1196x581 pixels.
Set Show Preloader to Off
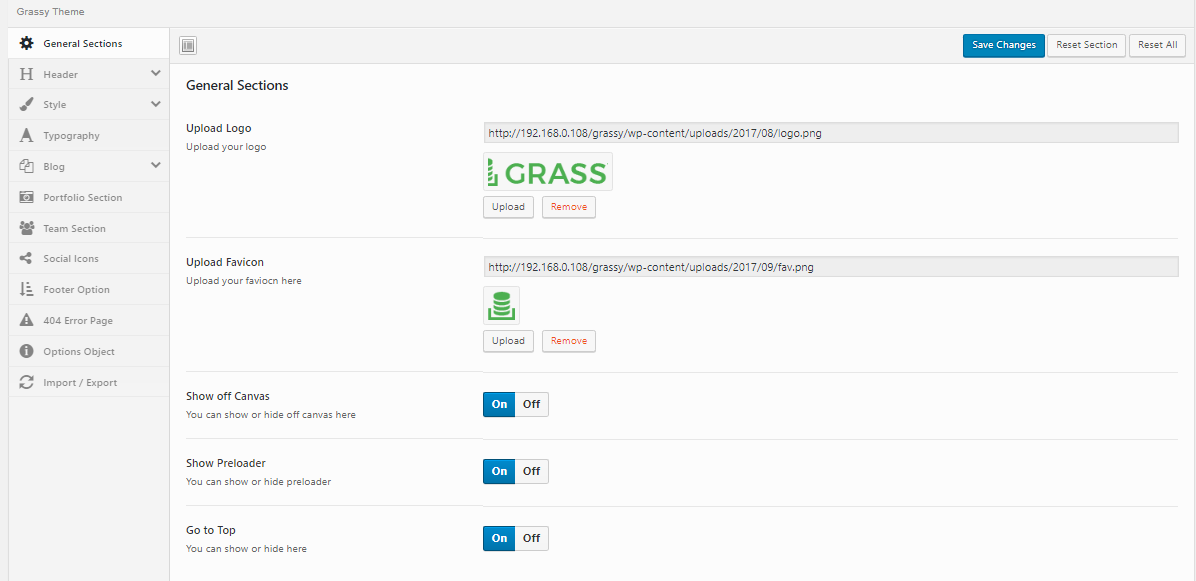(532, 471)
